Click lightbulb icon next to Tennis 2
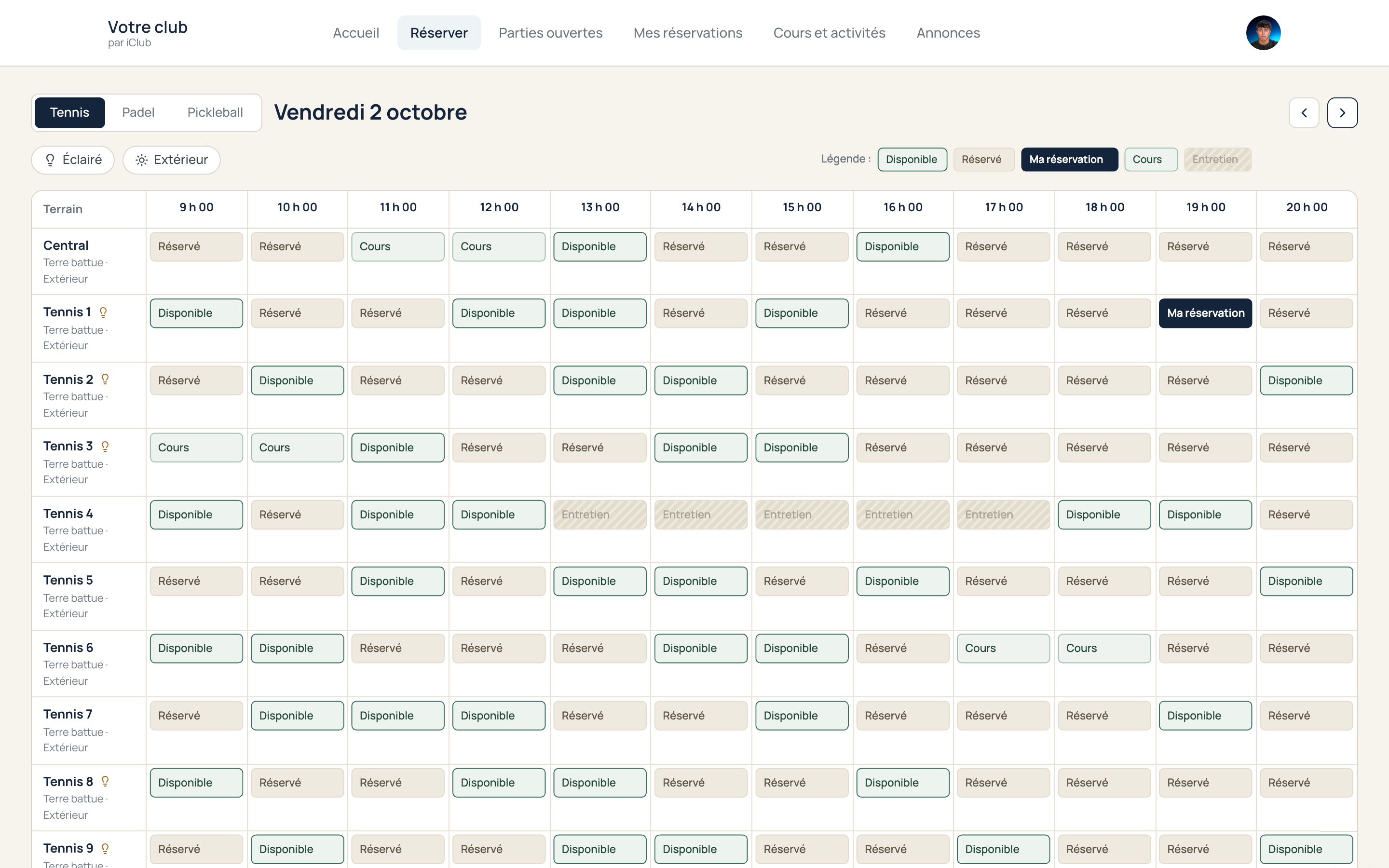 click(x=105, y=380)
